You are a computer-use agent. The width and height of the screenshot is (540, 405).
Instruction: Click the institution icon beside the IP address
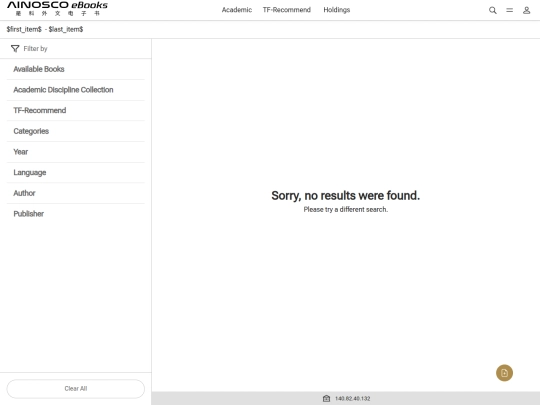tap(326, 398)
